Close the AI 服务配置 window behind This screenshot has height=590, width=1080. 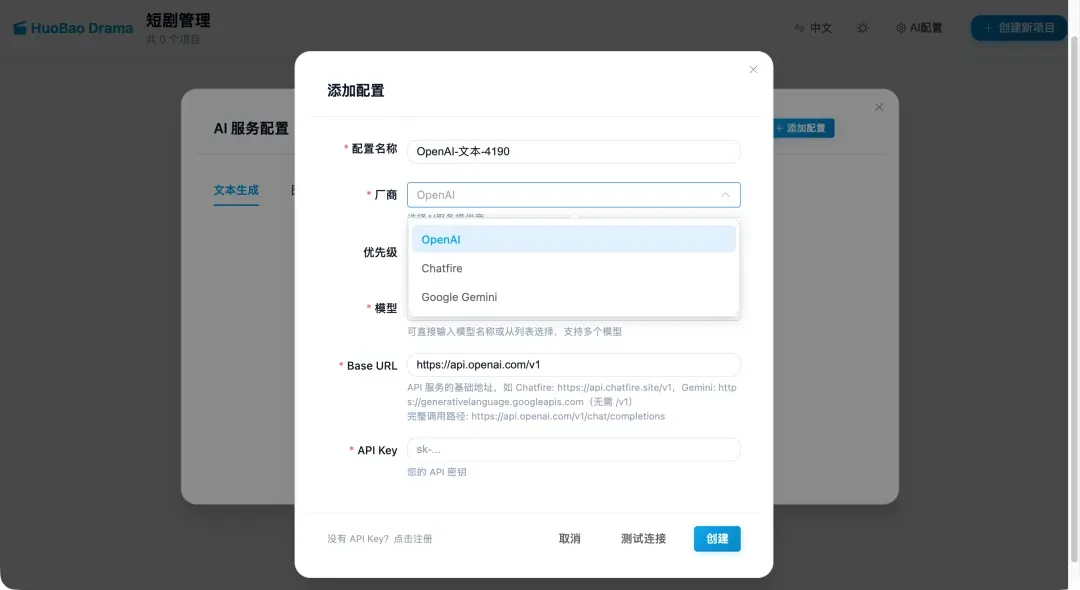pos(879,107)
